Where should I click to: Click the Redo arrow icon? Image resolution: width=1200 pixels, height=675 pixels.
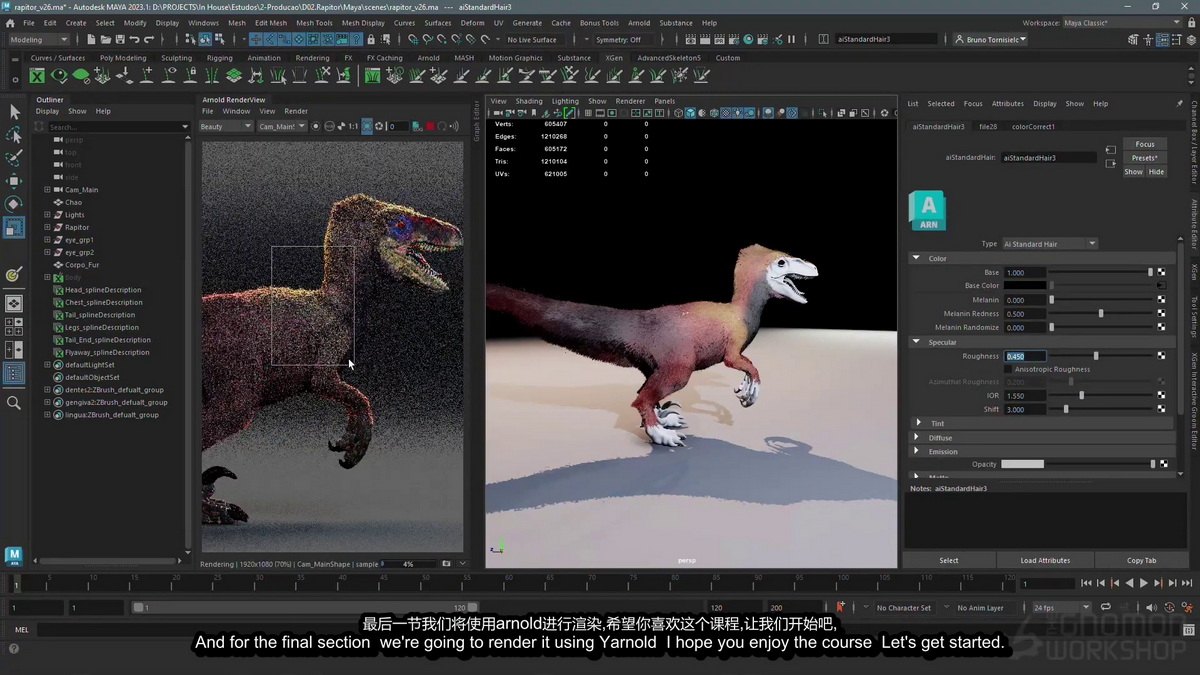(x=148, y=40)
